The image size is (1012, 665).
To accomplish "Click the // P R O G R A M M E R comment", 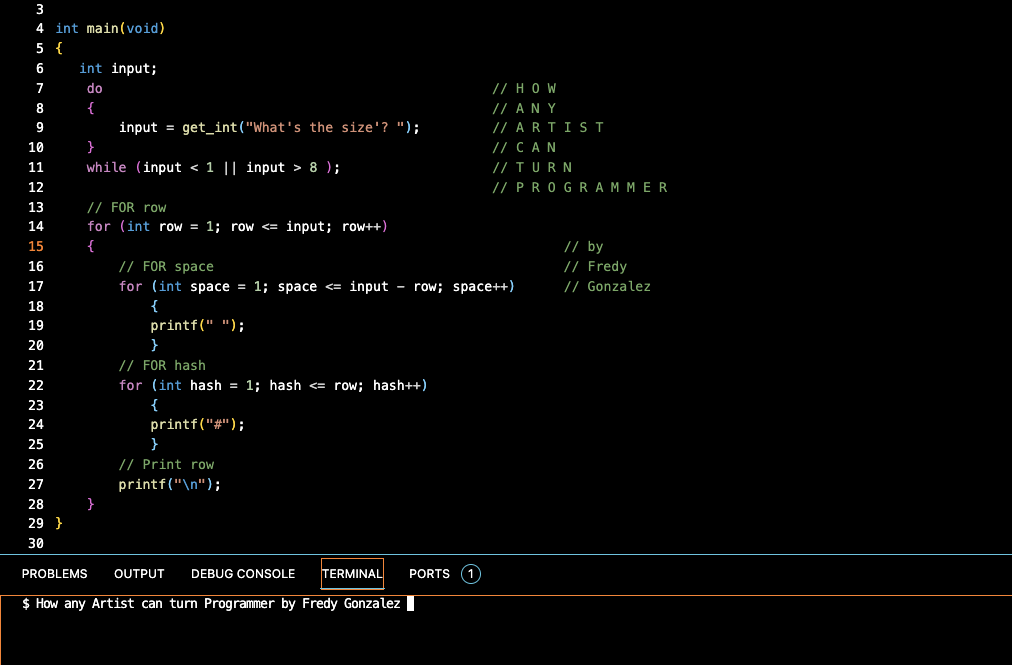I will 579,187.
